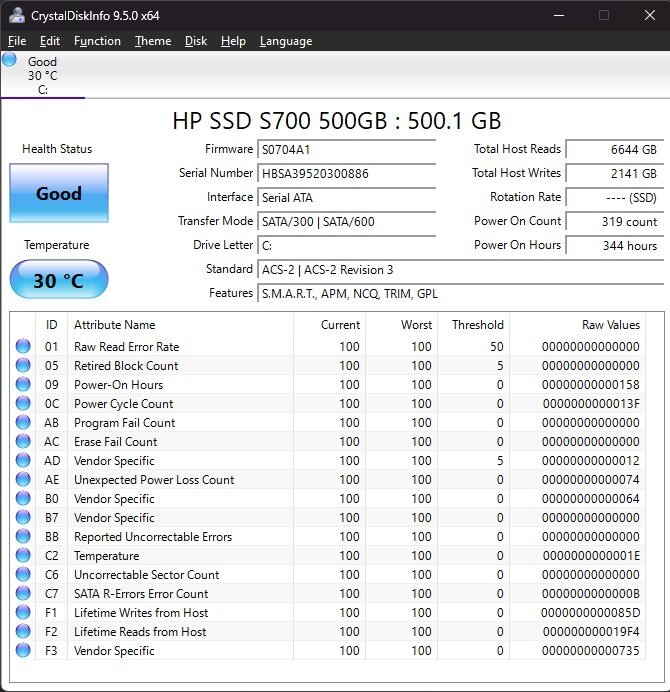Click the status orb for Reported Uncorrectable Errors

pos(23,536)
